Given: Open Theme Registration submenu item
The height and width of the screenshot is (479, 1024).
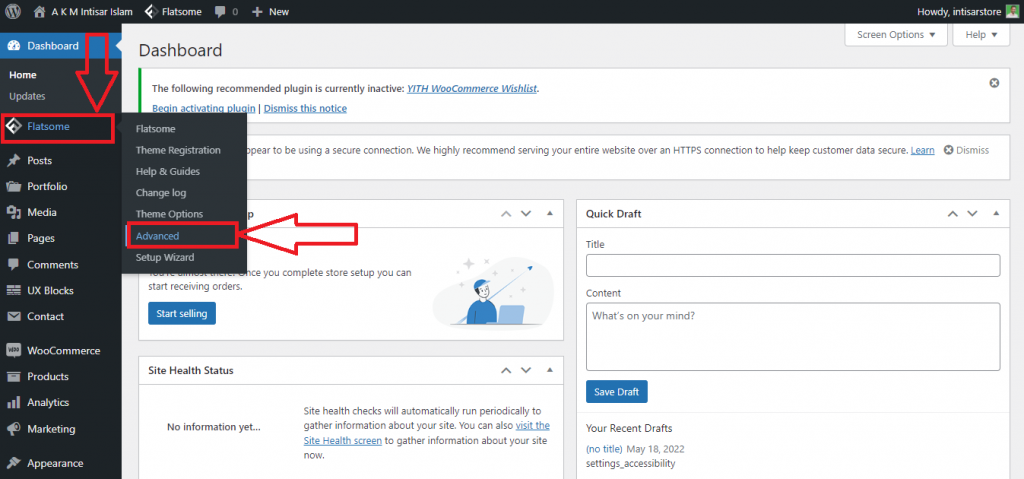Looking at the screenshot, I should click(x=178, y=150).
